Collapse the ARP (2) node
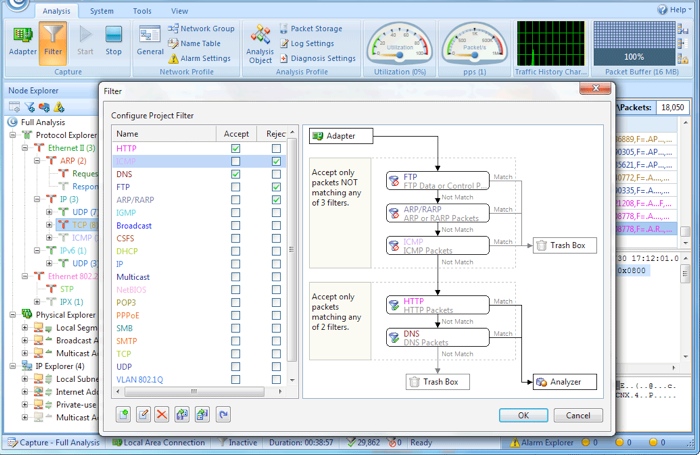Image resolution: width=700 pixels, height=455 pixels. (38, 161)
